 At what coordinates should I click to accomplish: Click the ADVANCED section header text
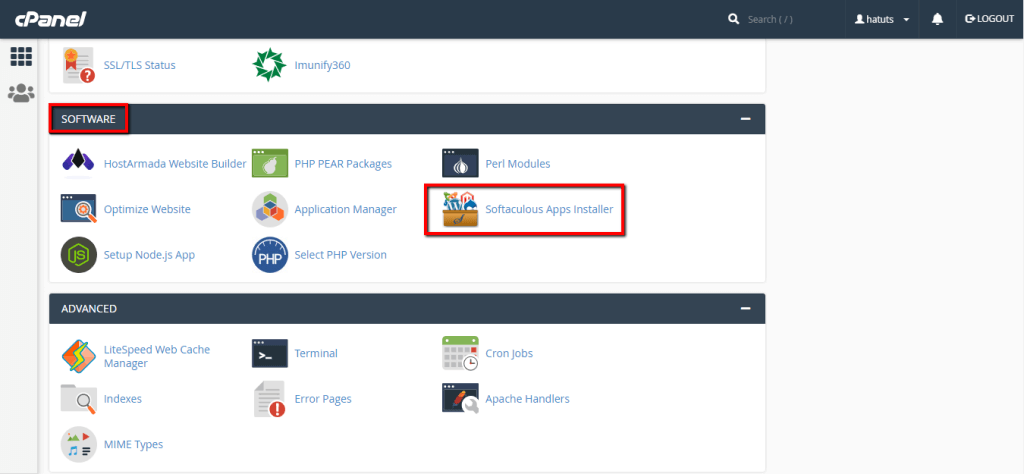pyautogui.click(x=89, y=308)
